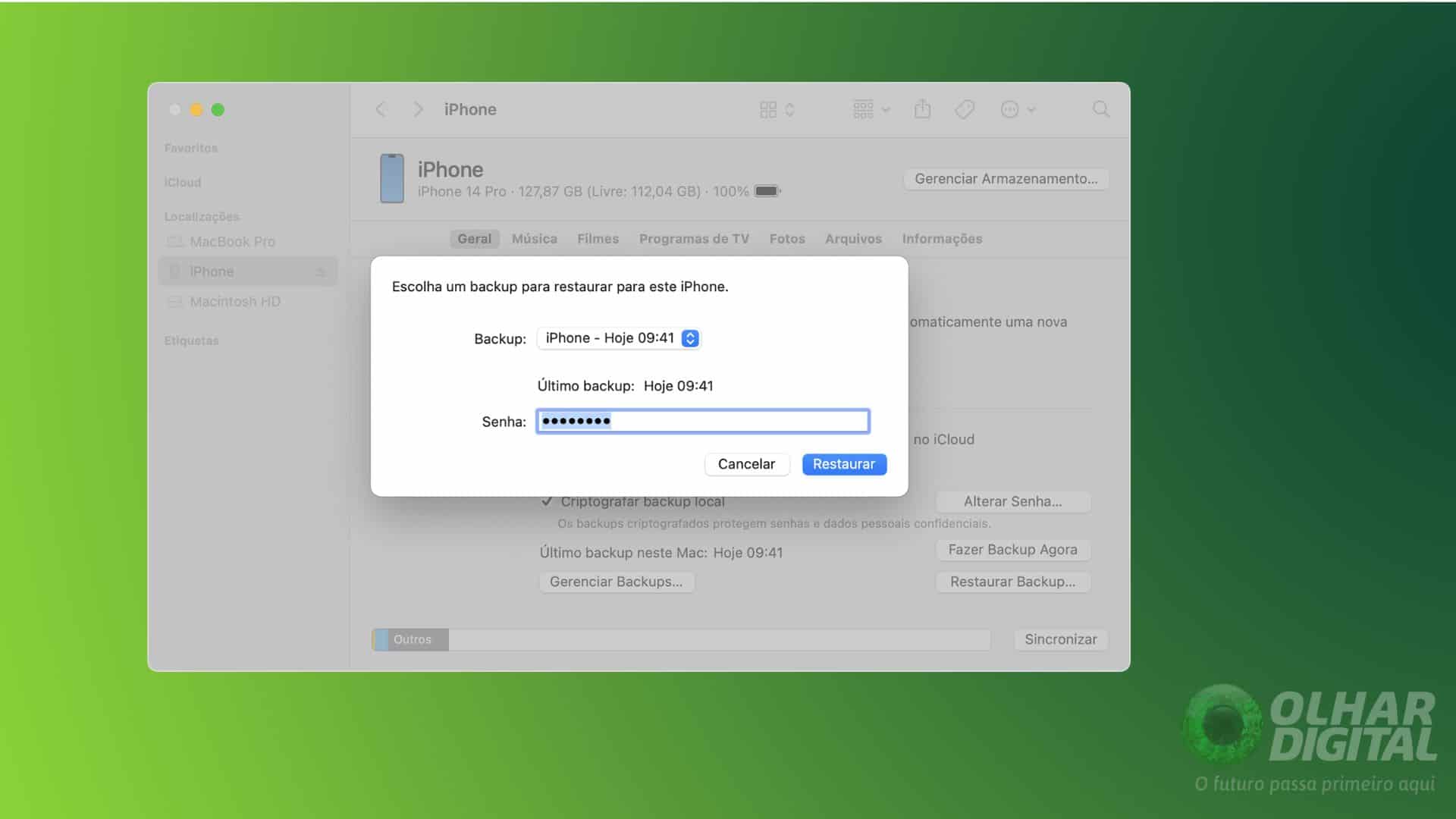Click the Etiquetas sidebar heading
1456x819 pixels.
tap(192, 341)
